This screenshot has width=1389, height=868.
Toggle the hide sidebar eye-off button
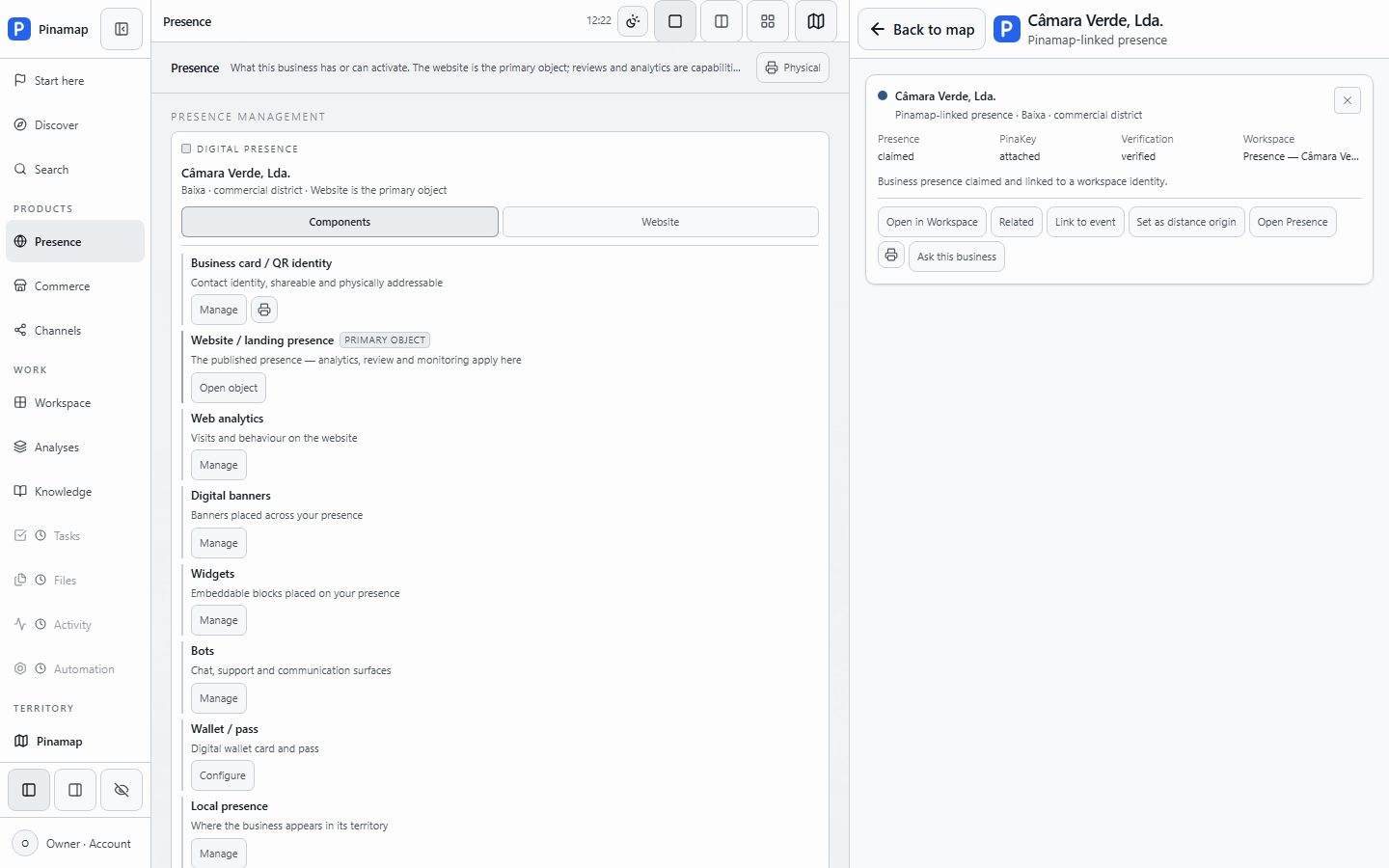click(122, 790)
